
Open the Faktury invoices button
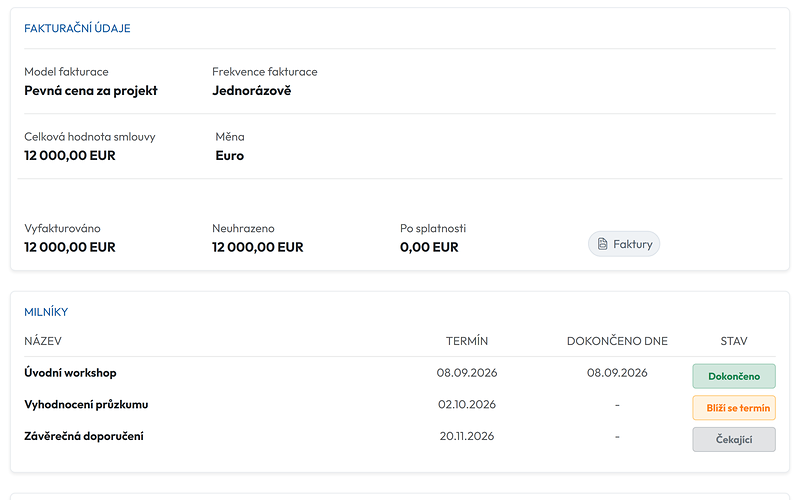point(623,244)
